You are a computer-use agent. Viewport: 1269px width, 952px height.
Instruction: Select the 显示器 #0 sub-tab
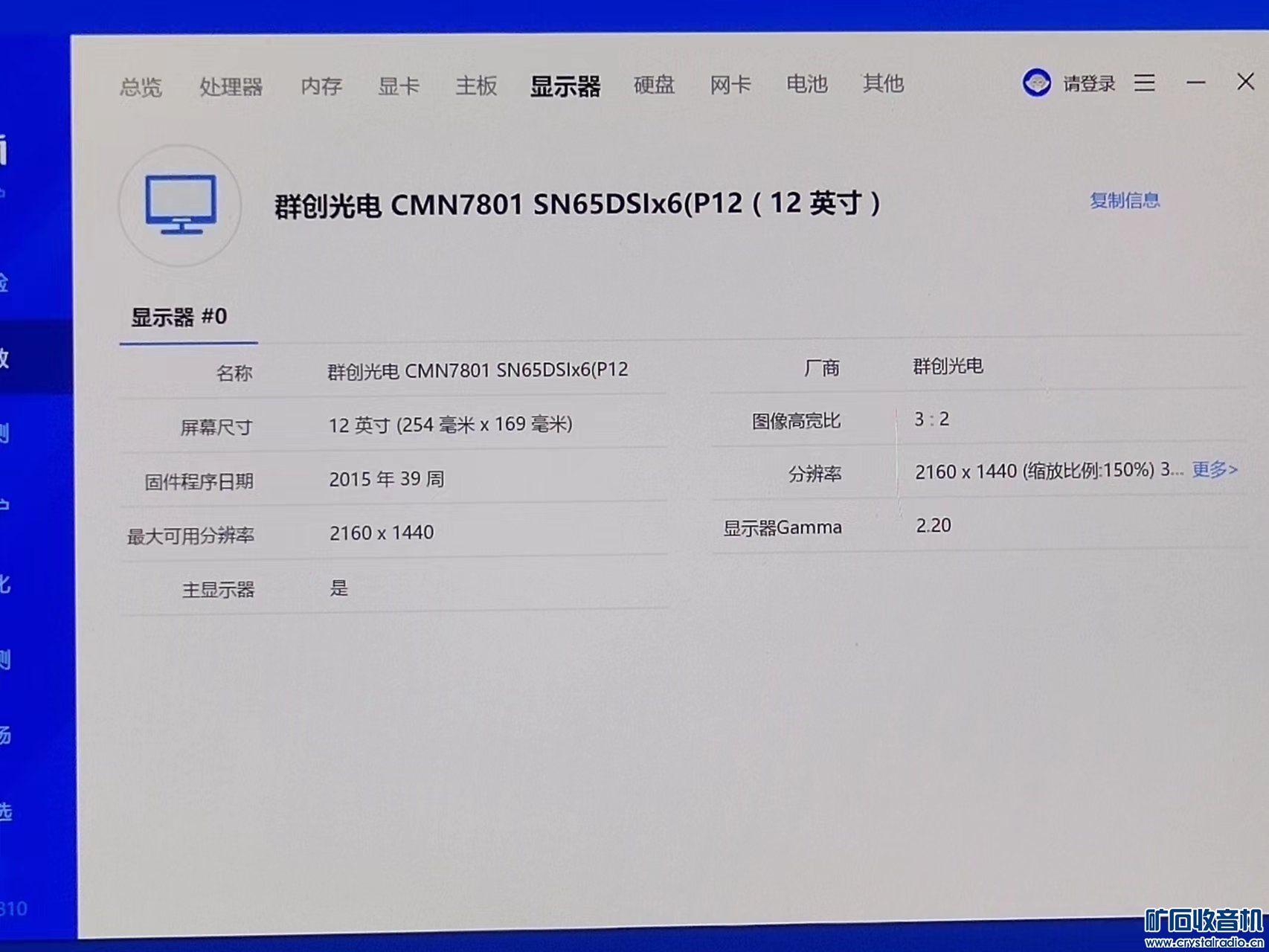click(x=179, y=317)
